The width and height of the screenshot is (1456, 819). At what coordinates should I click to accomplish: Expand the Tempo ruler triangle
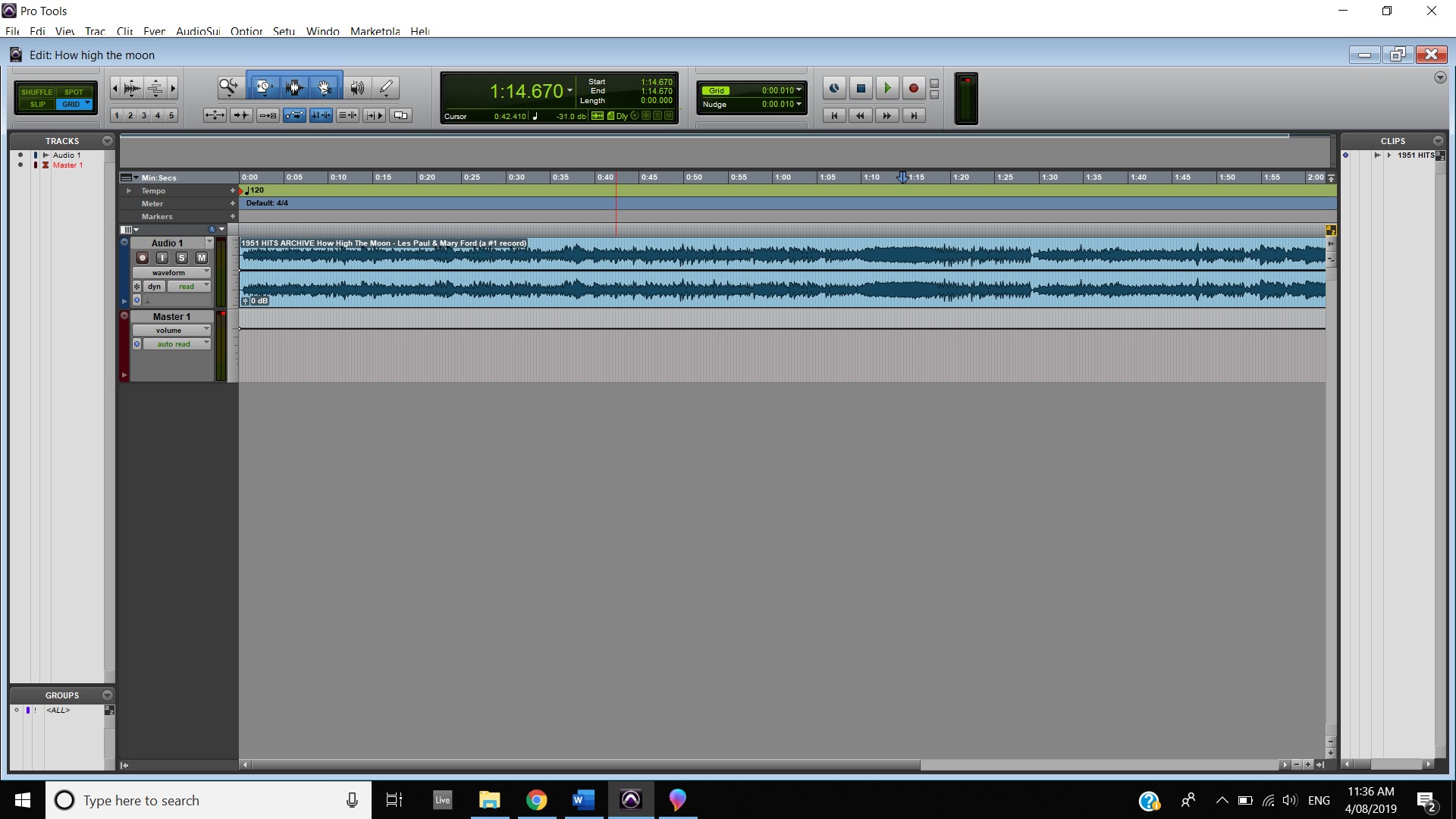click(129, 190)
